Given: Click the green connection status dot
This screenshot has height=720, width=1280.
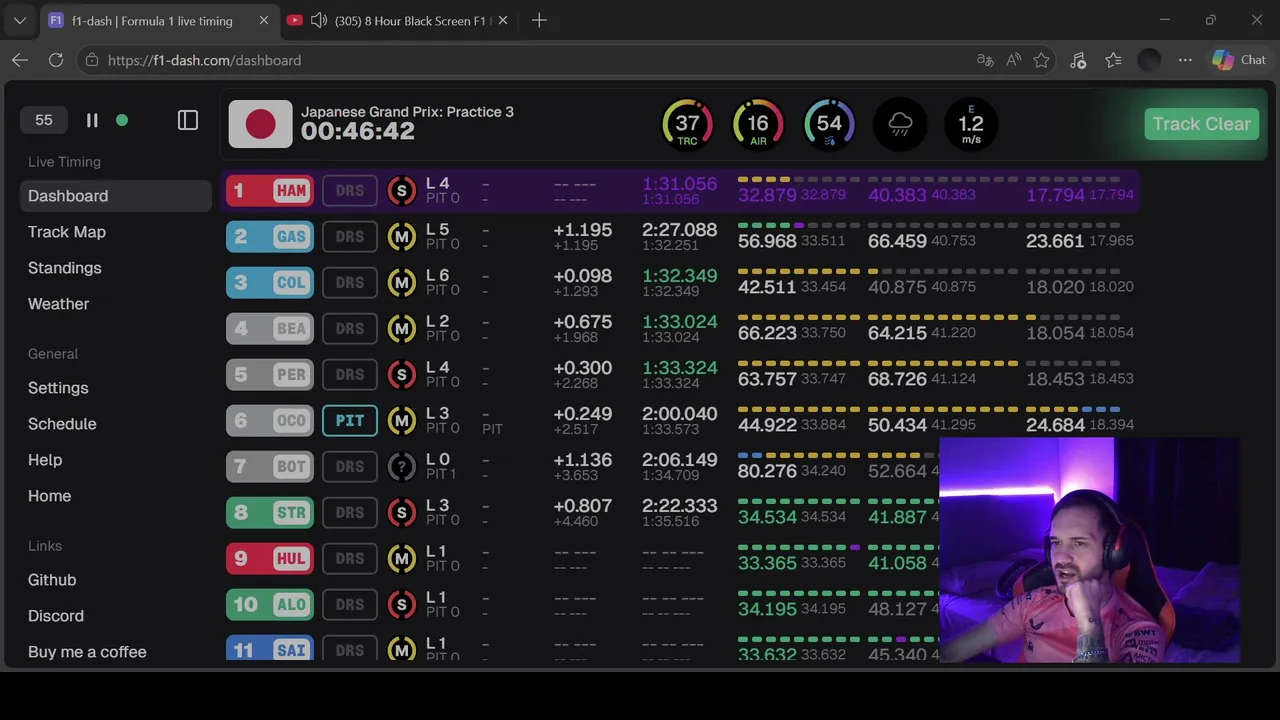Looking at the screenshot, I should click(122, 120).
